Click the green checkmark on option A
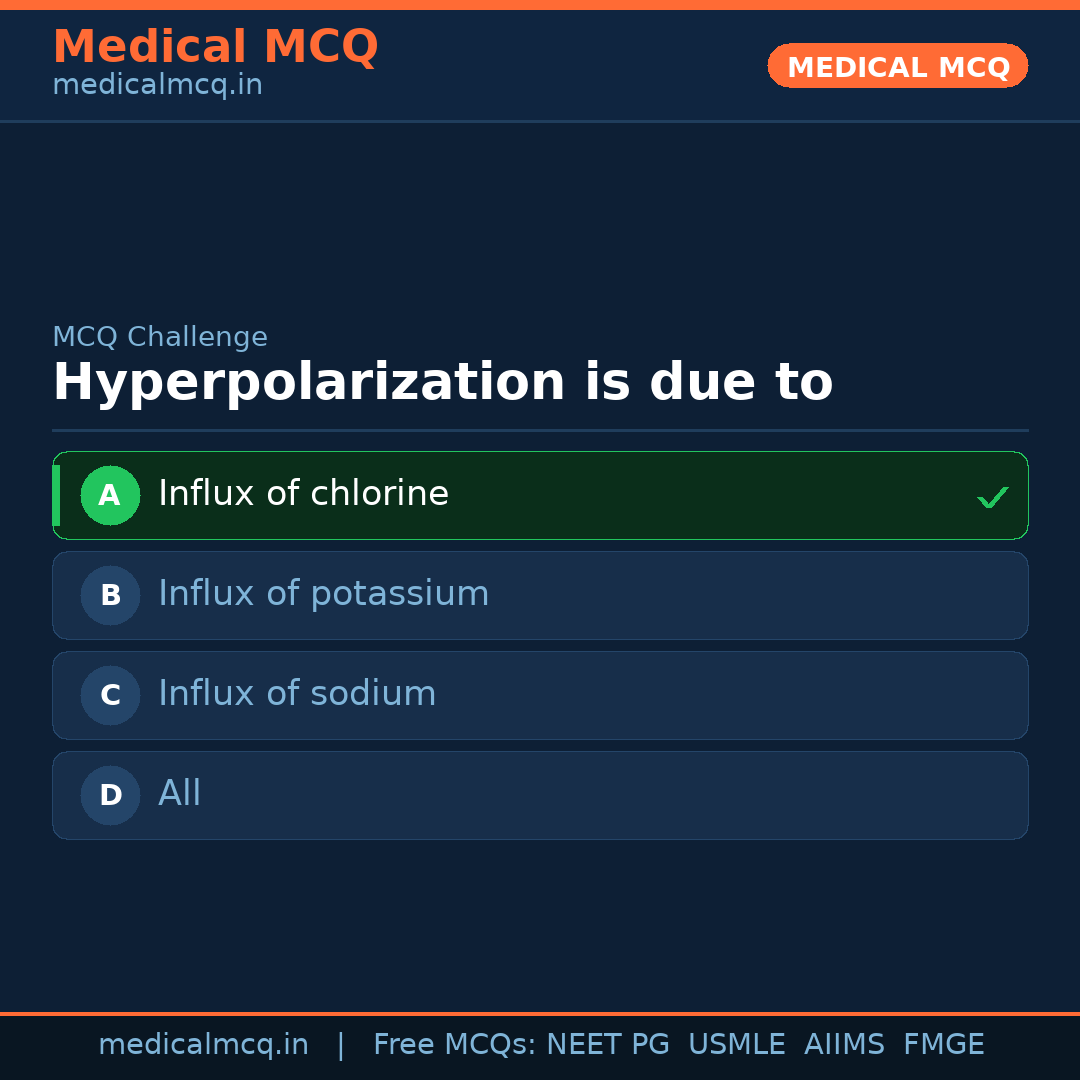Image resolution: width=1080 pixels, height=1080 pixels. tap(992, 497)
